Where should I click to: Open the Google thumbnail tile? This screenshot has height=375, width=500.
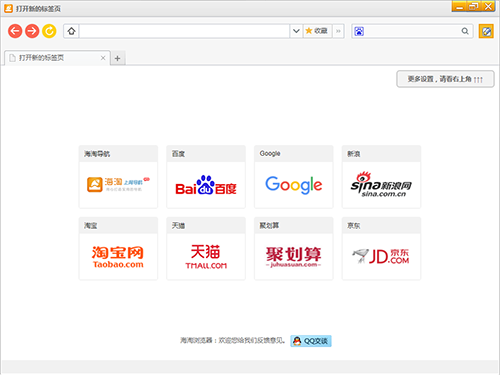tap(294, 177)
